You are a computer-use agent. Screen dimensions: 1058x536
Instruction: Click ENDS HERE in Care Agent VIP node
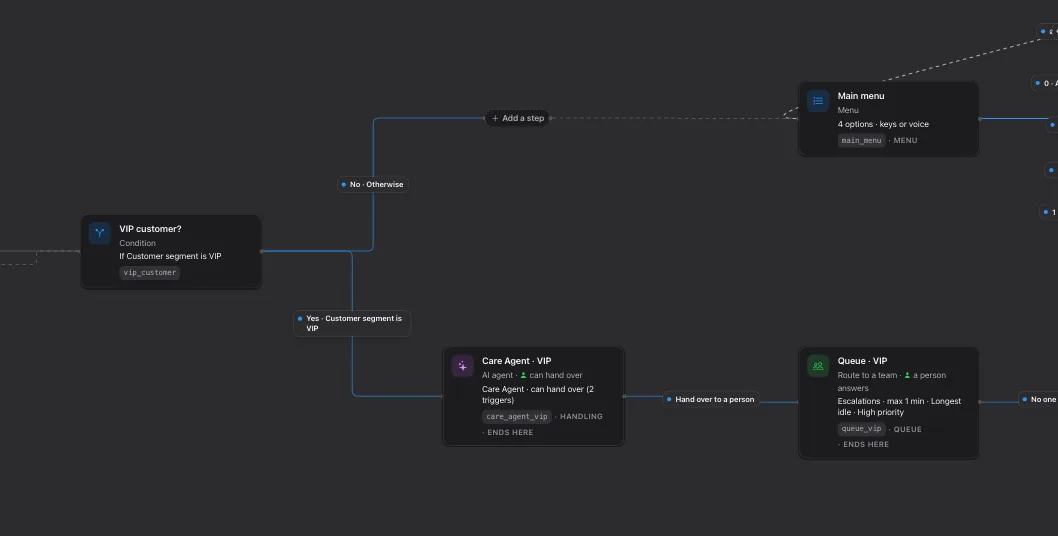click(510, 433)
